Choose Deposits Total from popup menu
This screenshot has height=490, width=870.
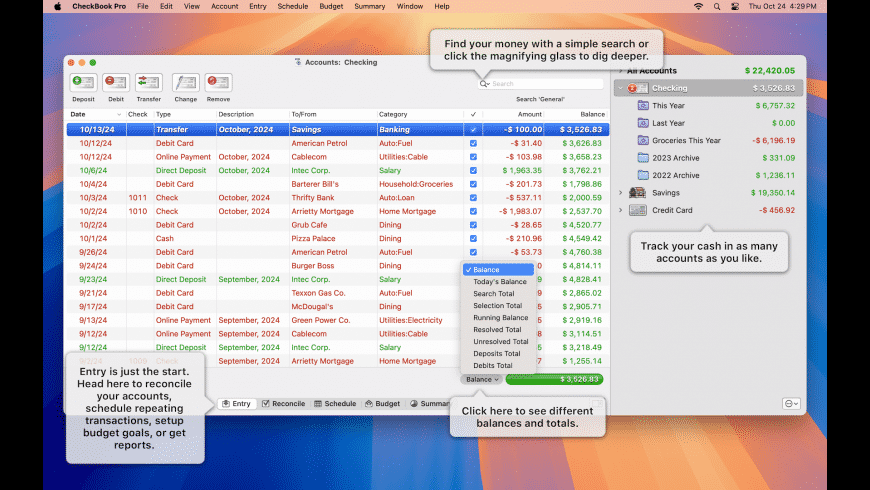[499, 353]
